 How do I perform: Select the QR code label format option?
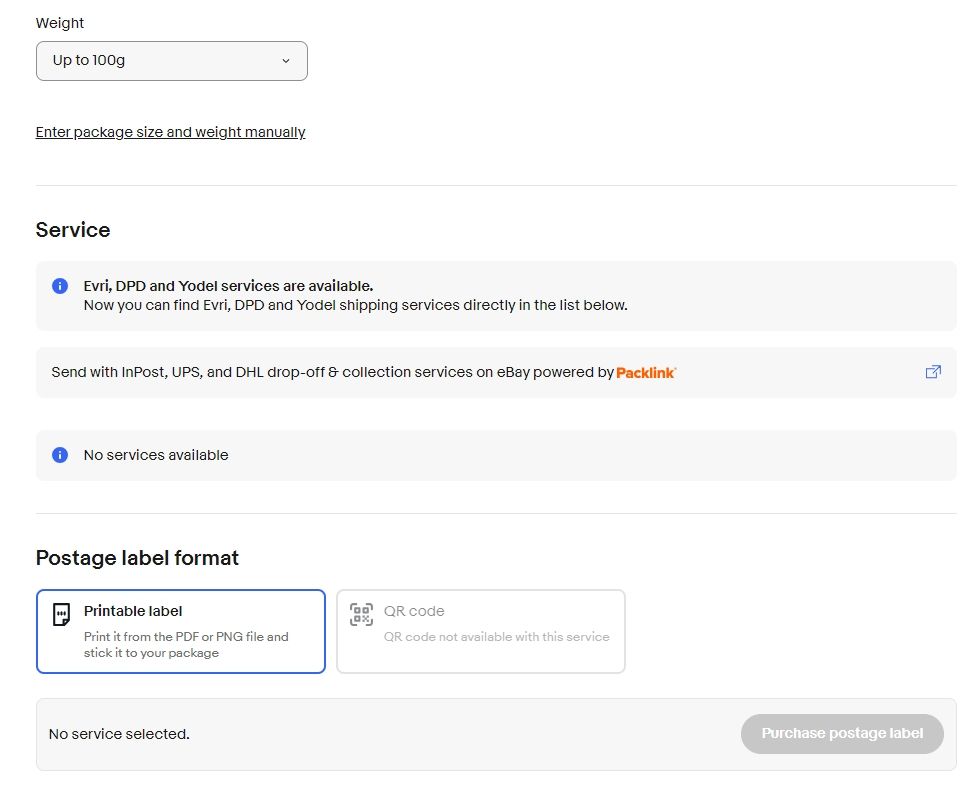(481, 631)
